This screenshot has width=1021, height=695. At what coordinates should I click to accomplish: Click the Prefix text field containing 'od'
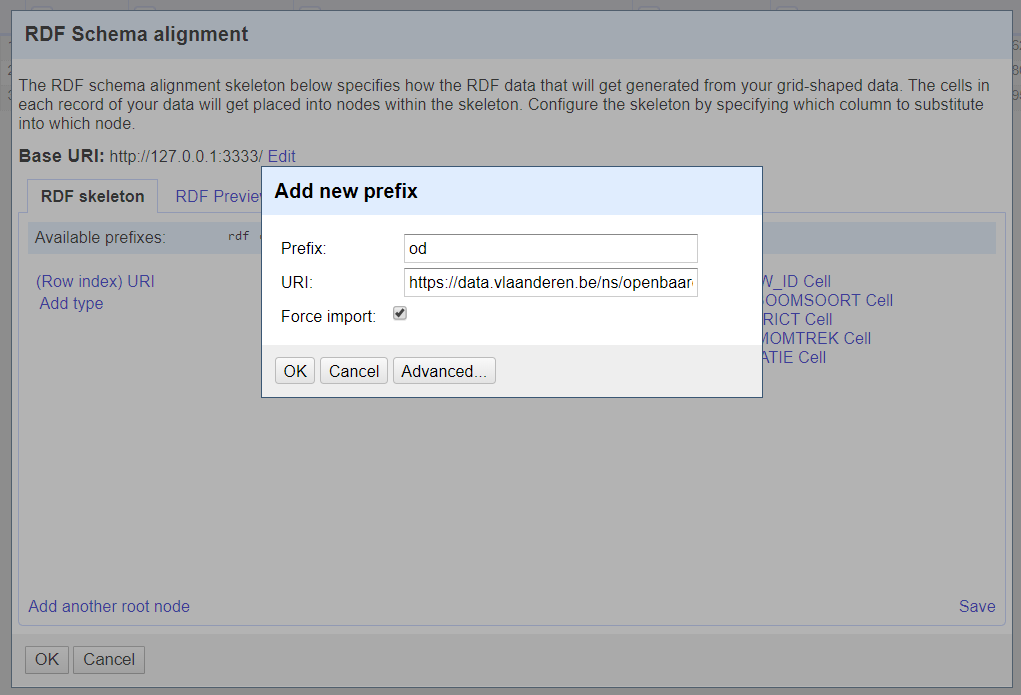[550, 248]
